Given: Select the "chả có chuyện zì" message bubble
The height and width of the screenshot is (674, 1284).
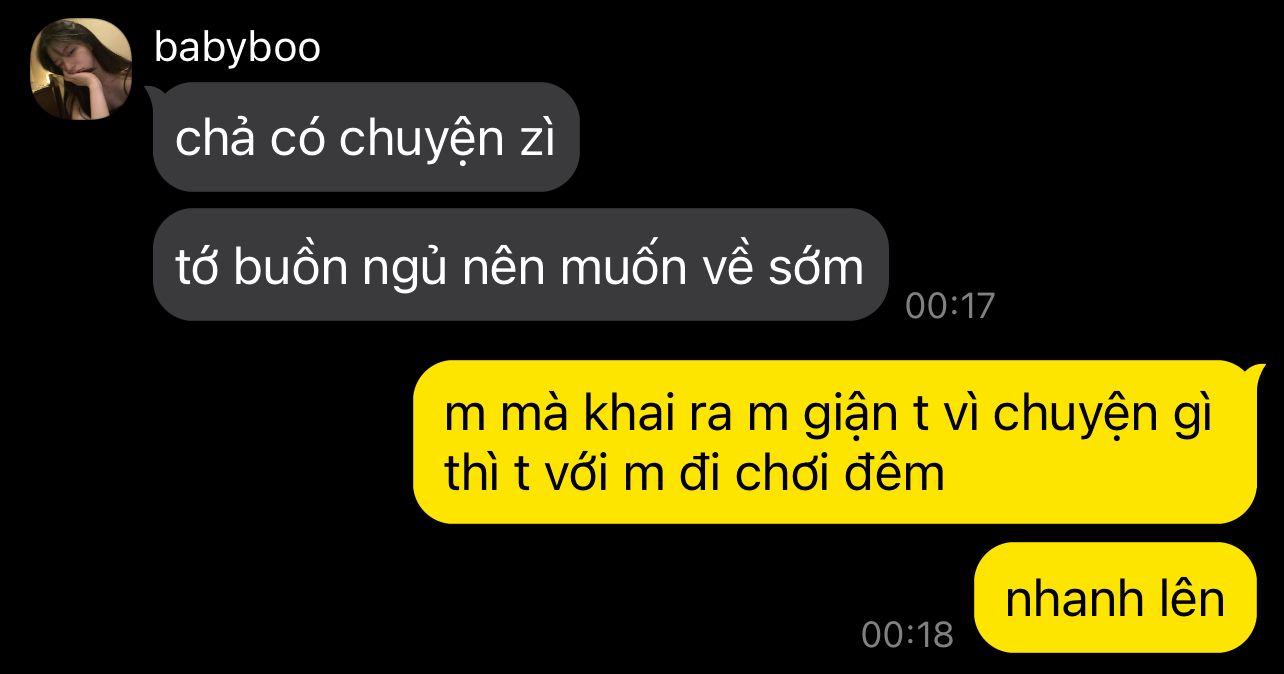Looking at the screenshot, I should [x=366, y=137].
